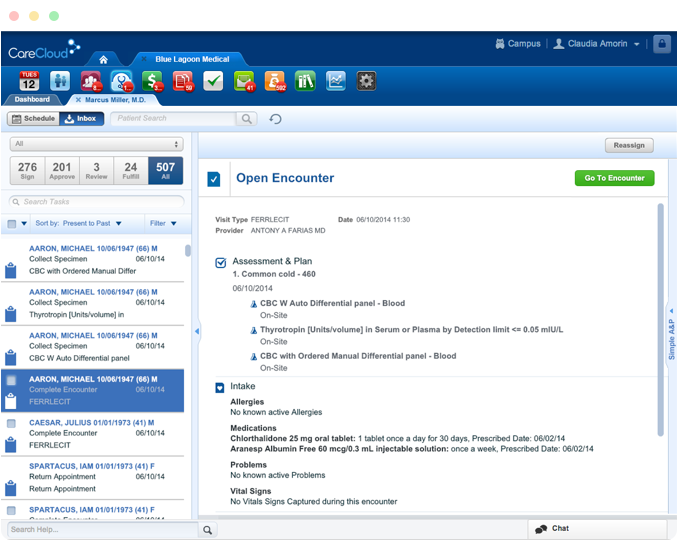The width and height of the screenshot is (679, 541).
Task: Click the heart Intake section icon
Action: 220,387
